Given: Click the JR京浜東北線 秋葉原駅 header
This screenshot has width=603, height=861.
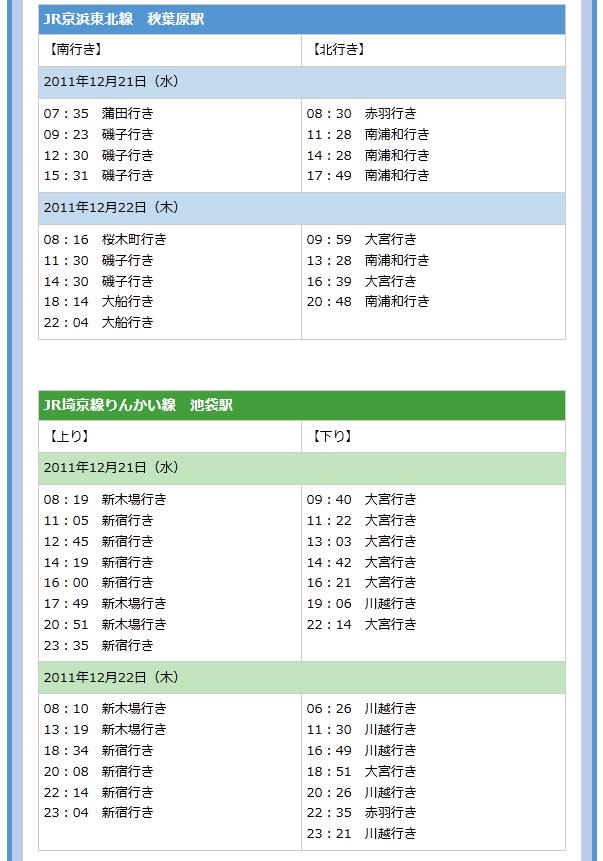Looking at the screenshot, I should [x=302, y=19].
